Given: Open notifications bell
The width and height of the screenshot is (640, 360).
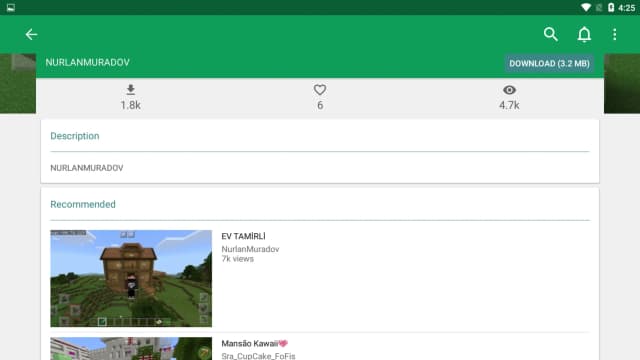Looking at the screenshot, I should tap(584, 34).
